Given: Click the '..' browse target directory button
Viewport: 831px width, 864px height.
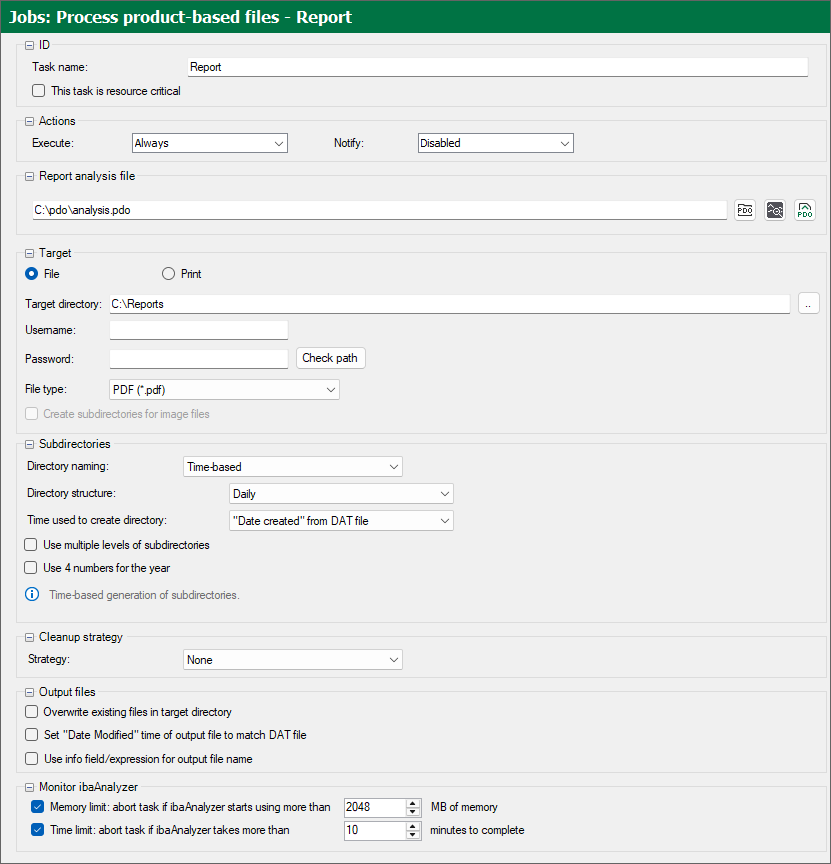Looking at the screenshot, I should click(808, 304).
